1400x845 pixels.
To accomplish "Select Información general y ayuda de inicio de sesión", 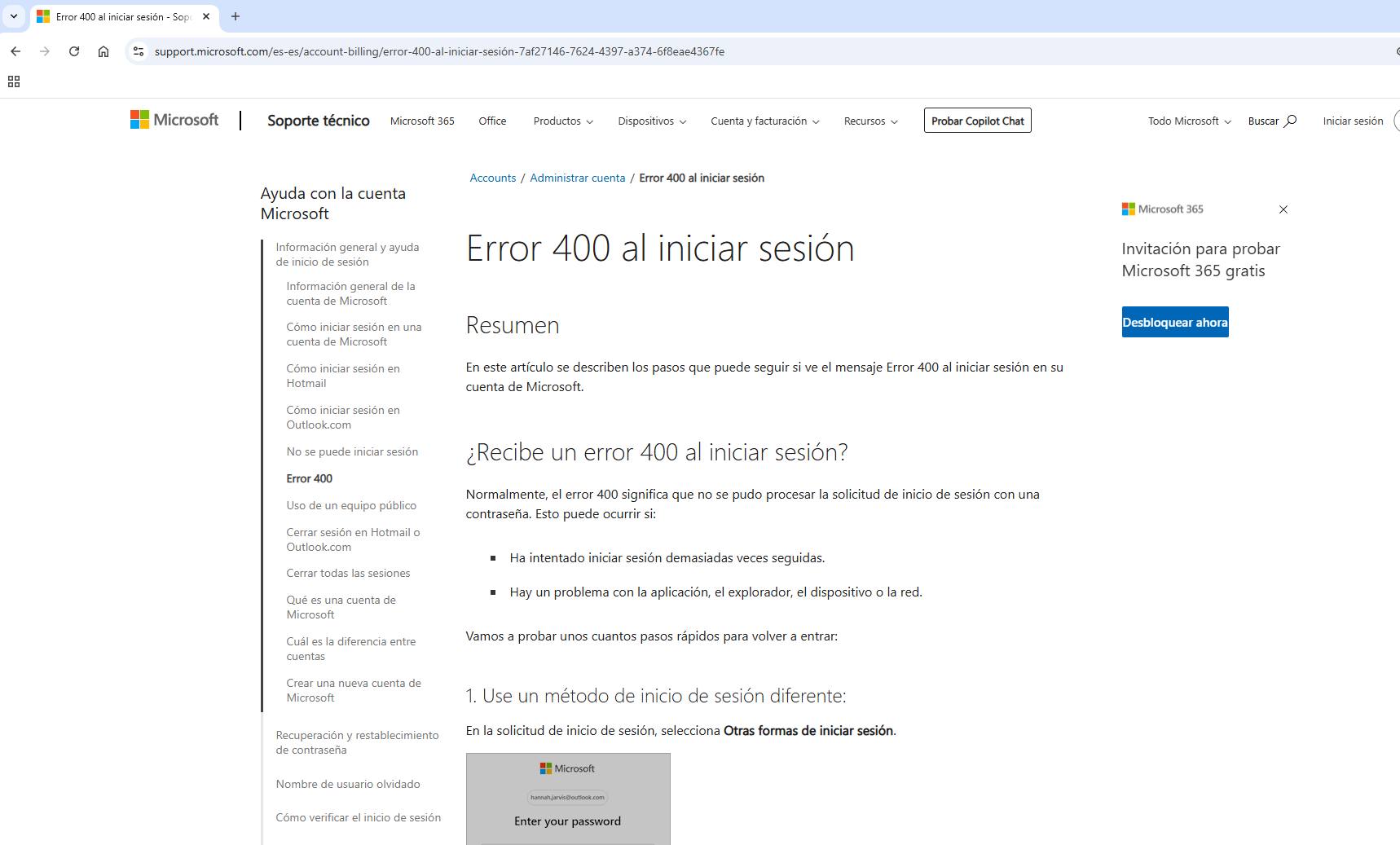I will 347,254.
